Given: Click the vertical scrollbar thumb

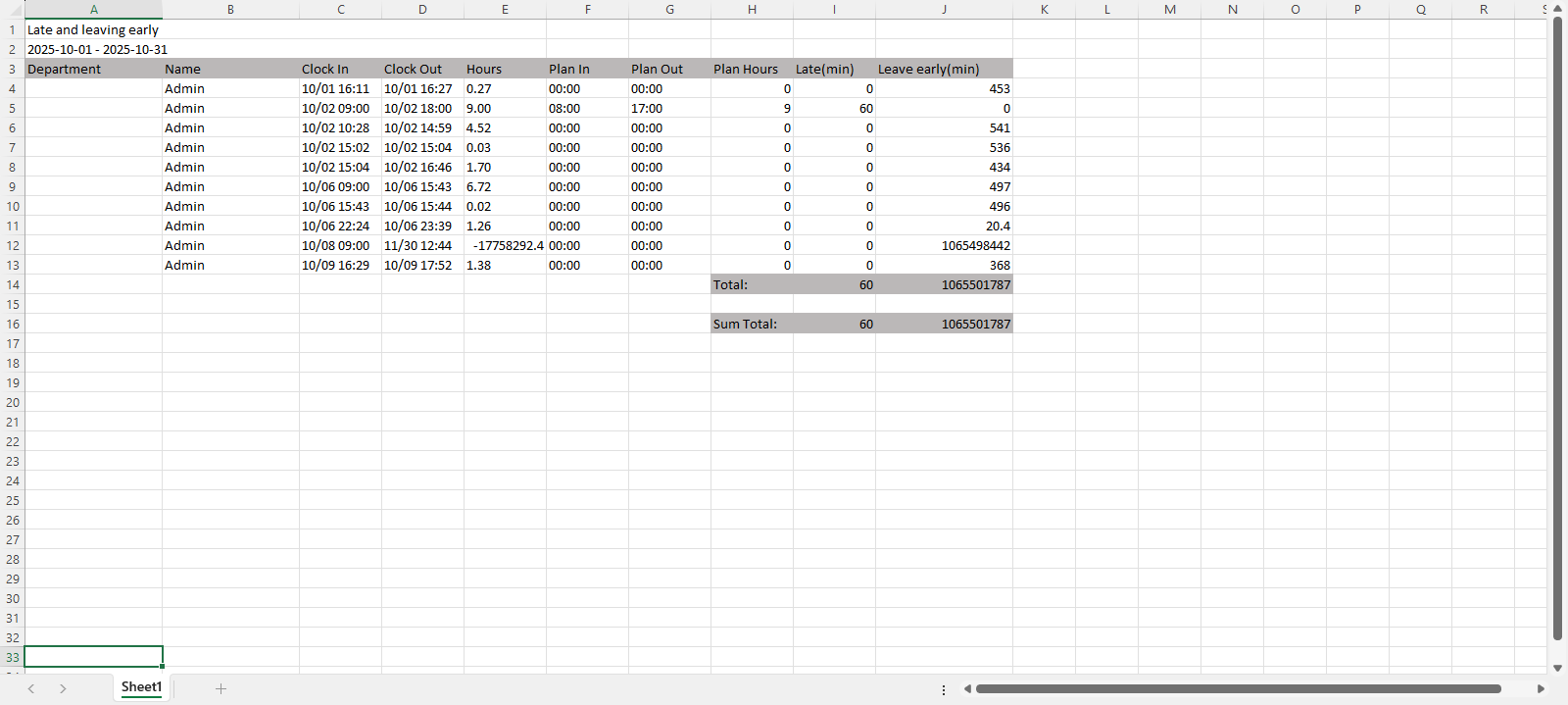Looking at the screenshot, I should click(x=1557, y=328).
